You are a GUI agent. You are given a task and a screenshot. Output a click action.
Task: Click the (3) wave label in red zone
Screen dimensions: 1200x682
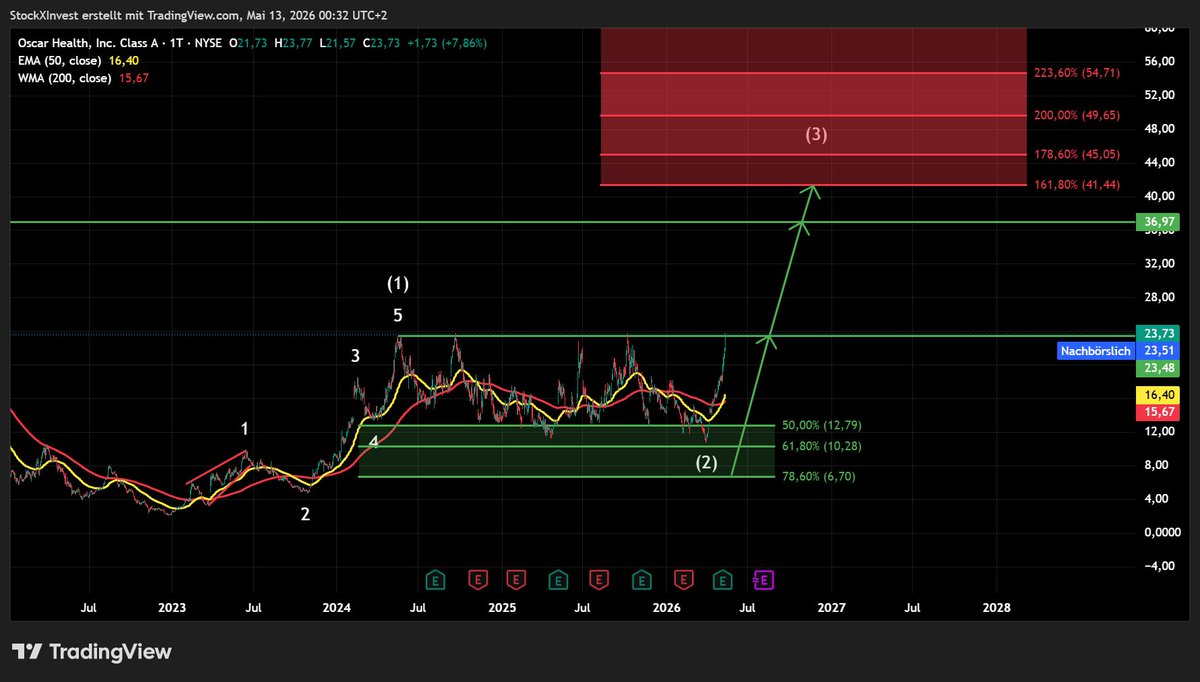click(x=817, y=134)
